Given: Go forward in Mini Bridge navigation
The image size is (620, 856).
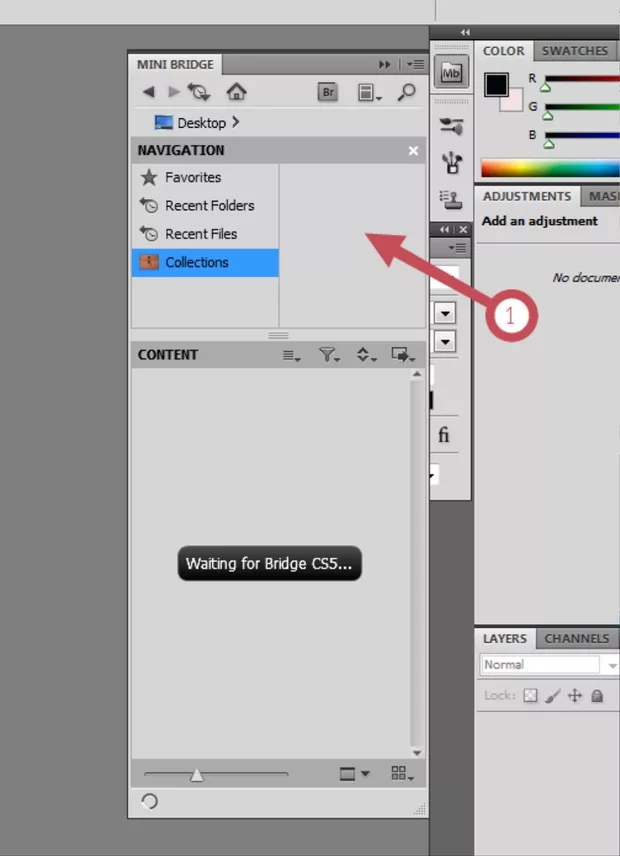Looking at the screenshot, I should click(174, 92).
